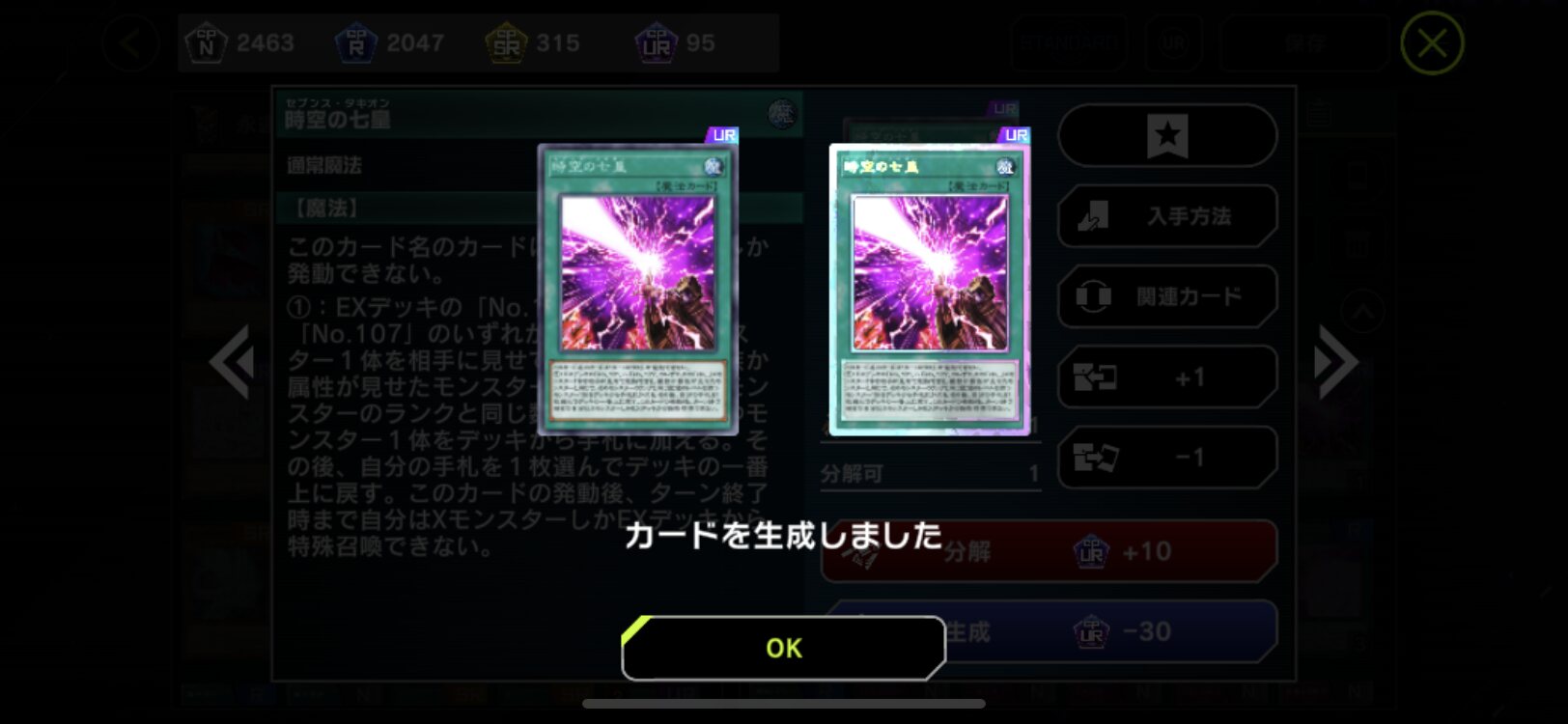Show next card with right double chevron

point(1337,362)
